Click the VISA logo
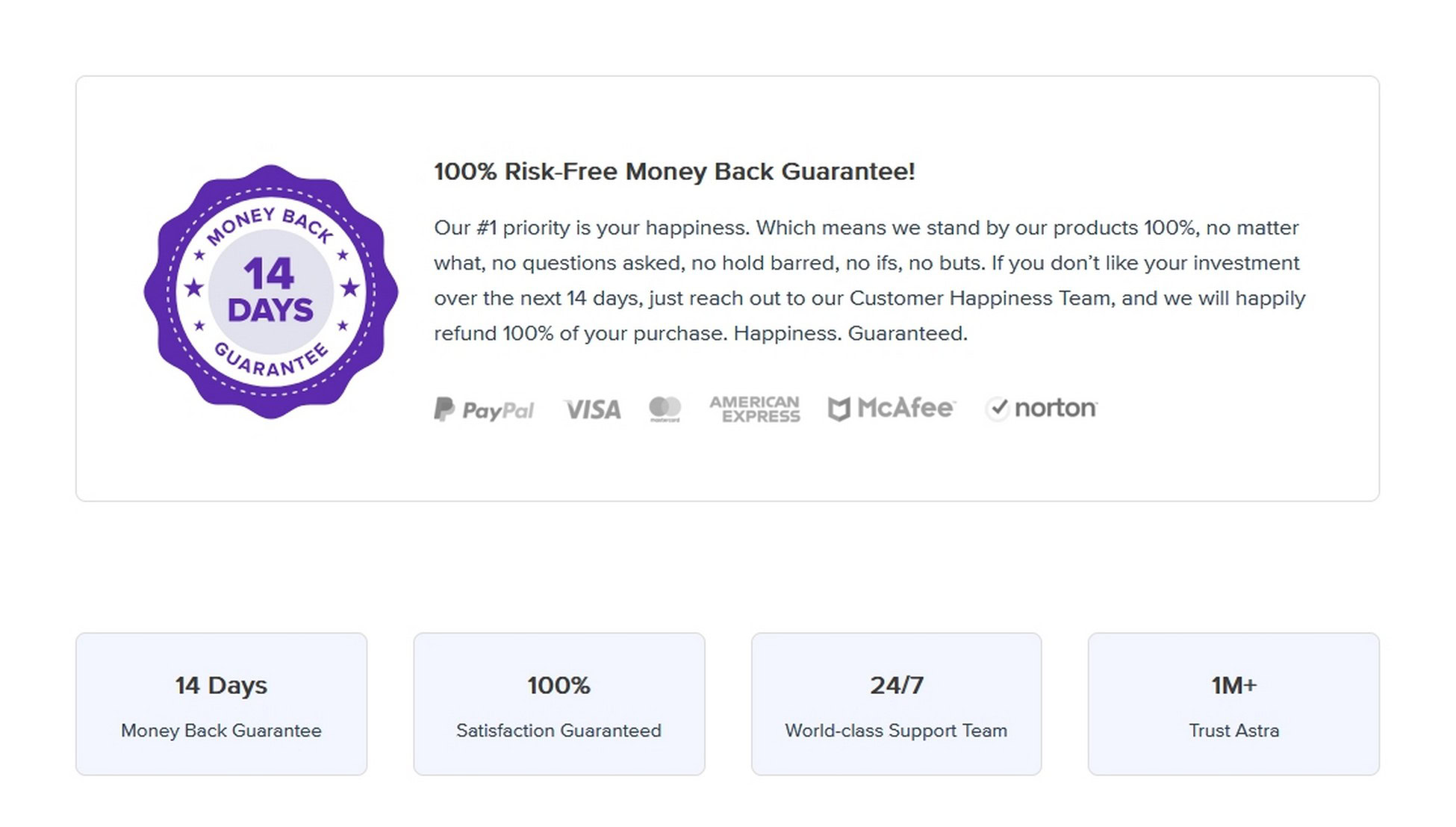Viewport: 1456px width, 827px height. (x=592, y=409)
